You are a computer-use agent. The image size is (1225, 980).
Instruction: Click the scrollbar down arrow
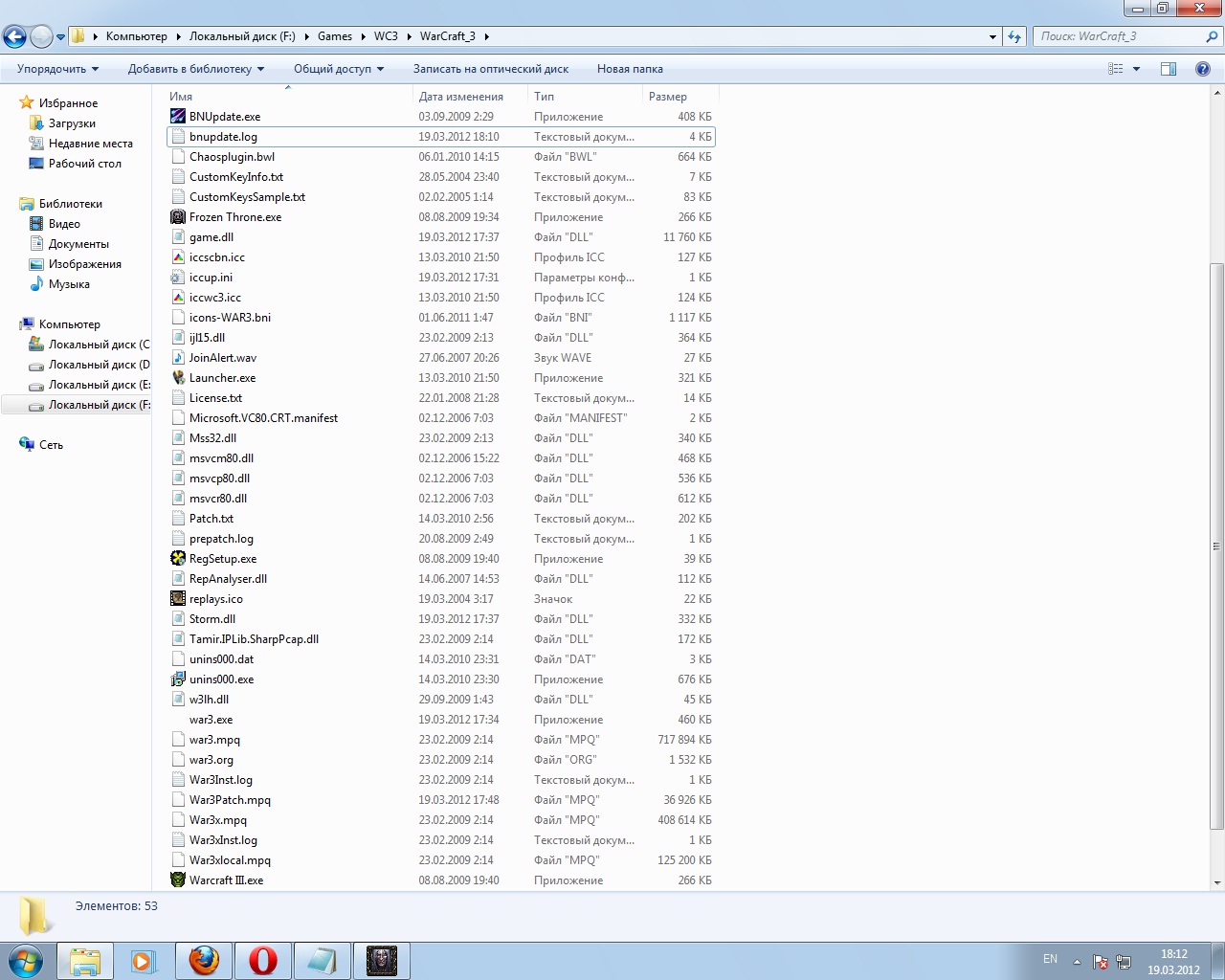point(1216,883)
